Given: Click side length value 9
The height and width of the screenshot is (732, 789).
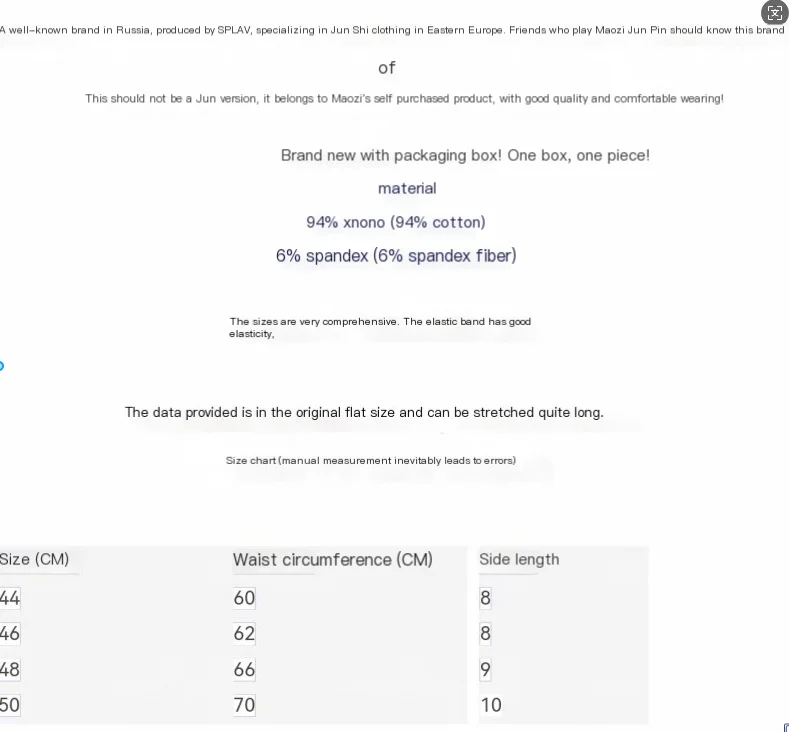Looking at the screenshot, I should 485,669.
